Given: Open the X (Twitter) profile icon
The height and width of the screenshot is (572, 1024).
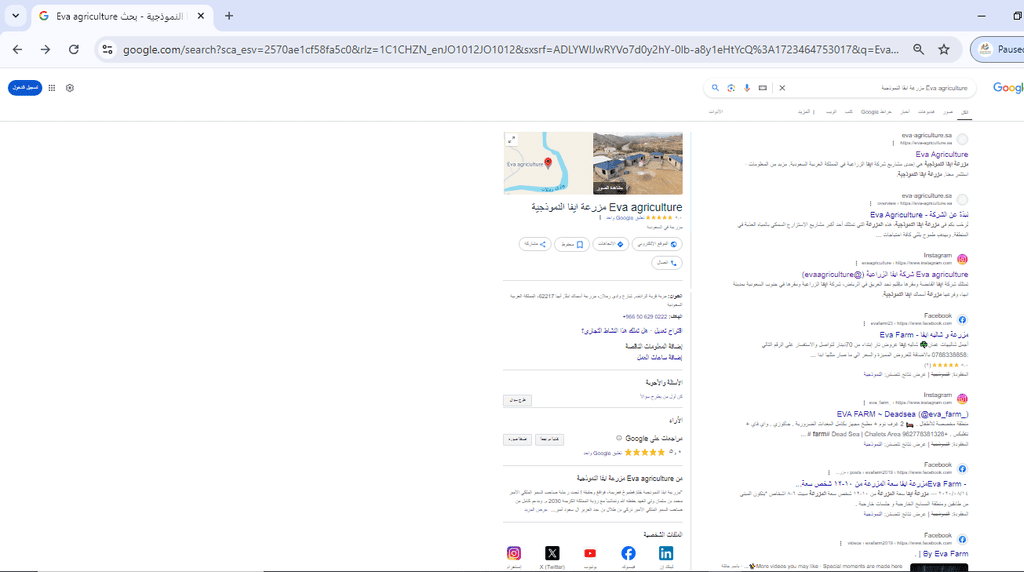Looking at the screenshot, I should tap(552, 553).
